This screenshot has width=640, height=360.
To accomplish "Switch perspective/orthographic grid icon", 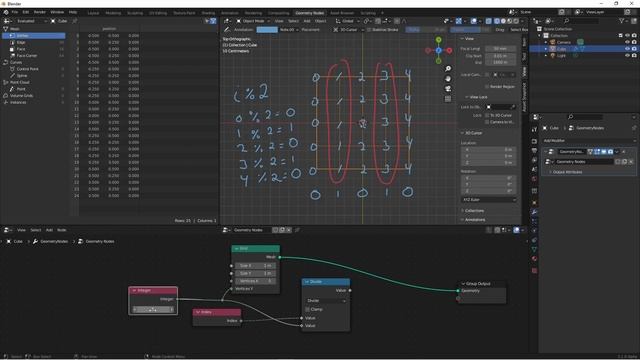I will point(448,99).
